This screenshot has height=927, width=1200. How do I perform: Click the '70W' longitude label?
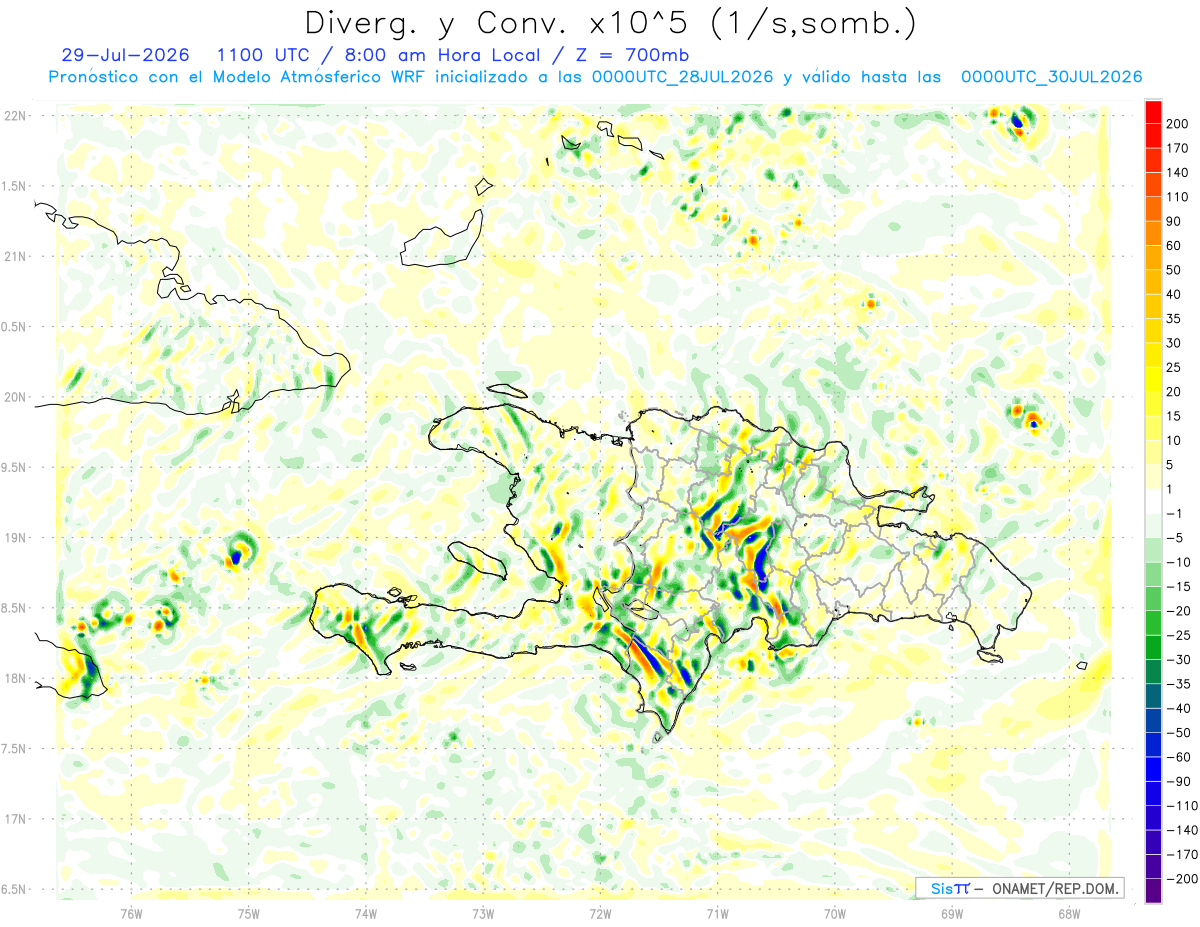835,913
